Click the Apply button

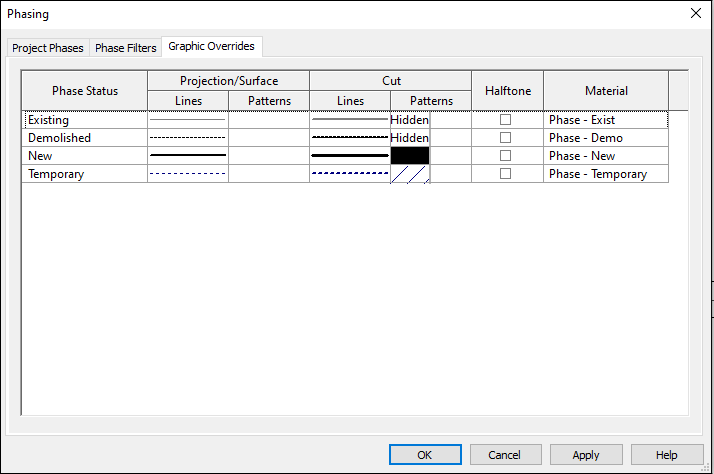(x=586, y=455)
